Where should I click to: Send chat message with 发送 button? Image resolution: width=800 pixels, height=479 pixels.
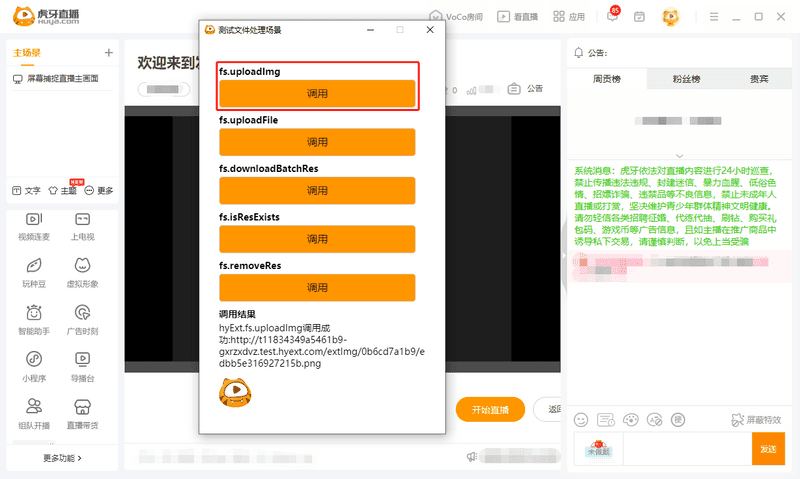(x=768, y=449)
